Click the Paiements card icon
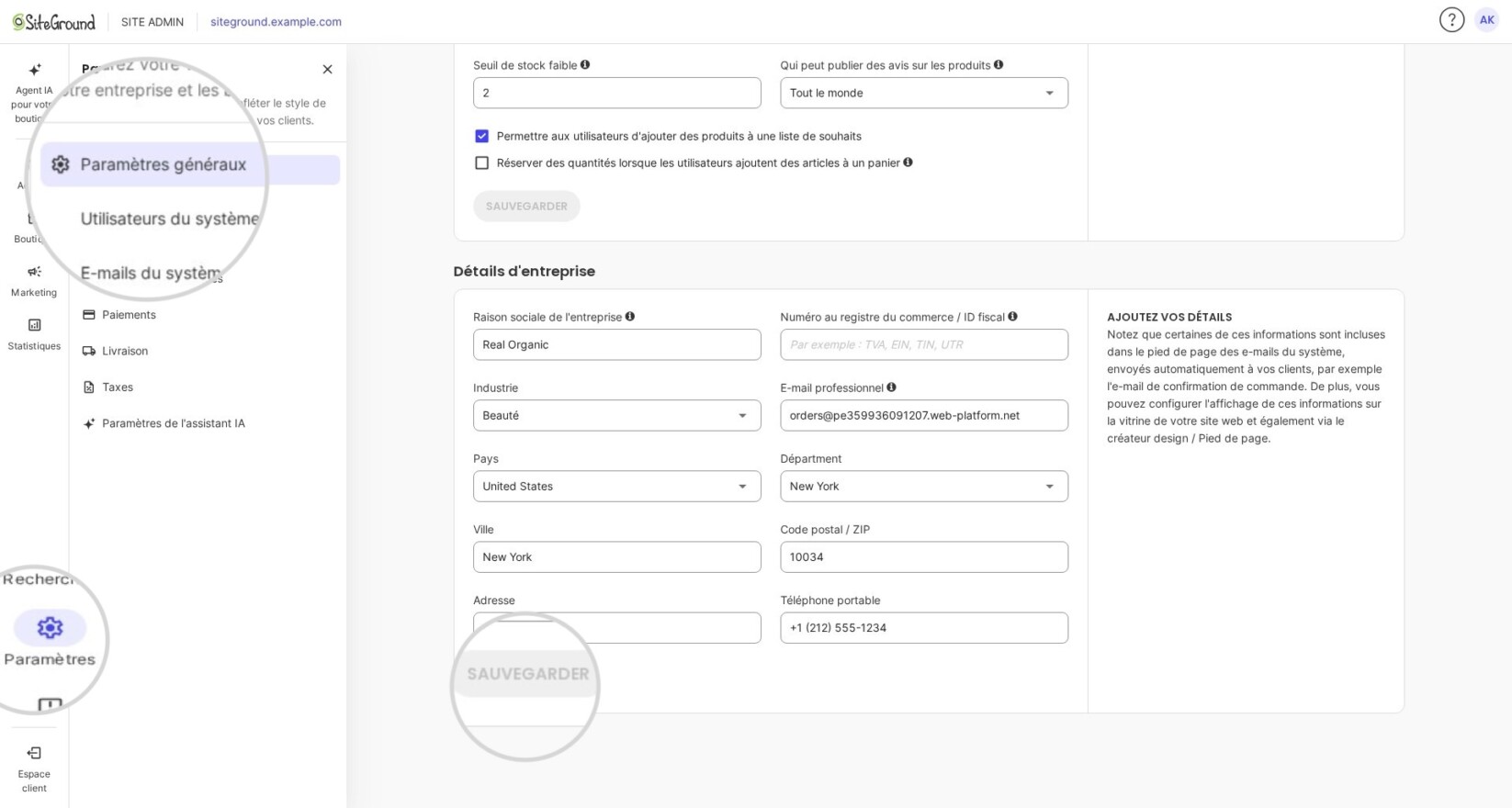1512x808 pixels. [89, 315]
